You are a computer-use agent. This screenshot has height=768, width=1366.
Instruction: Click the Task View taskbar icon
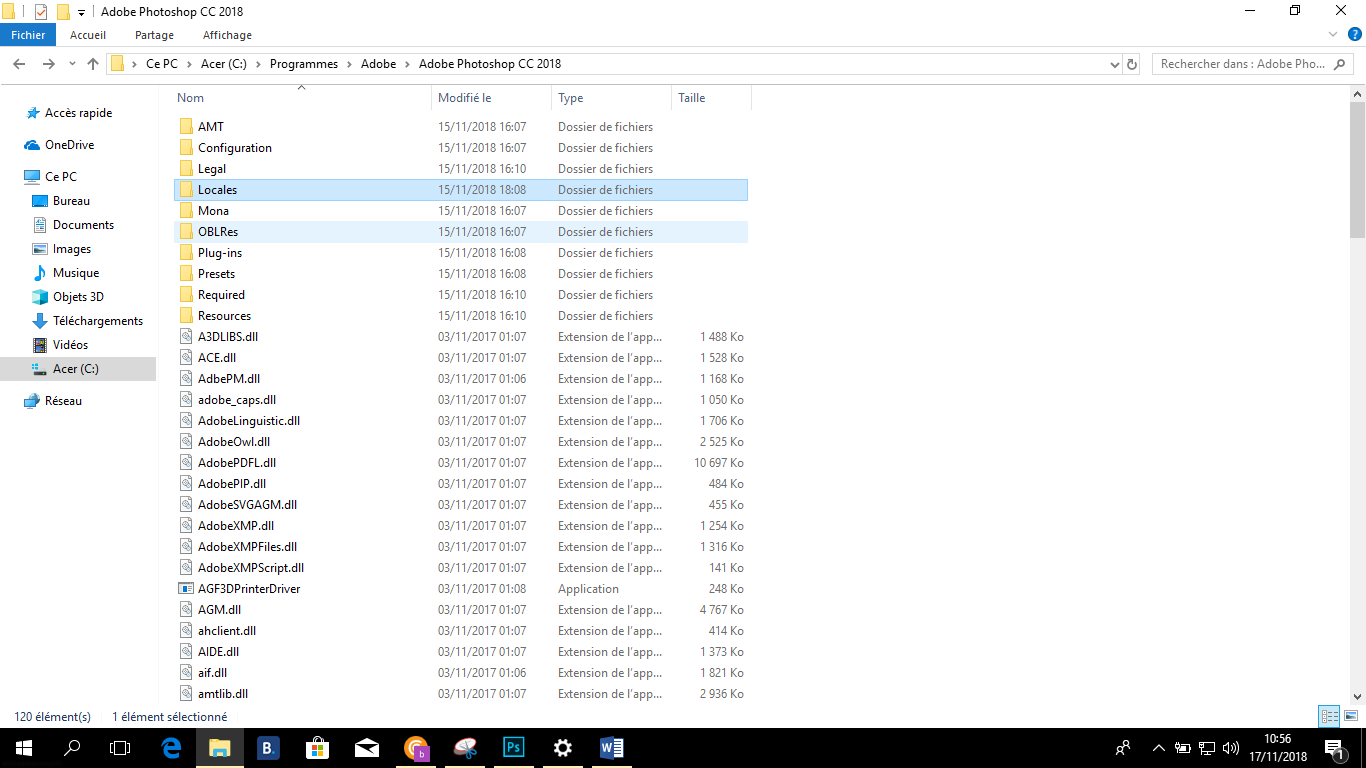click(x=120, y=747)
